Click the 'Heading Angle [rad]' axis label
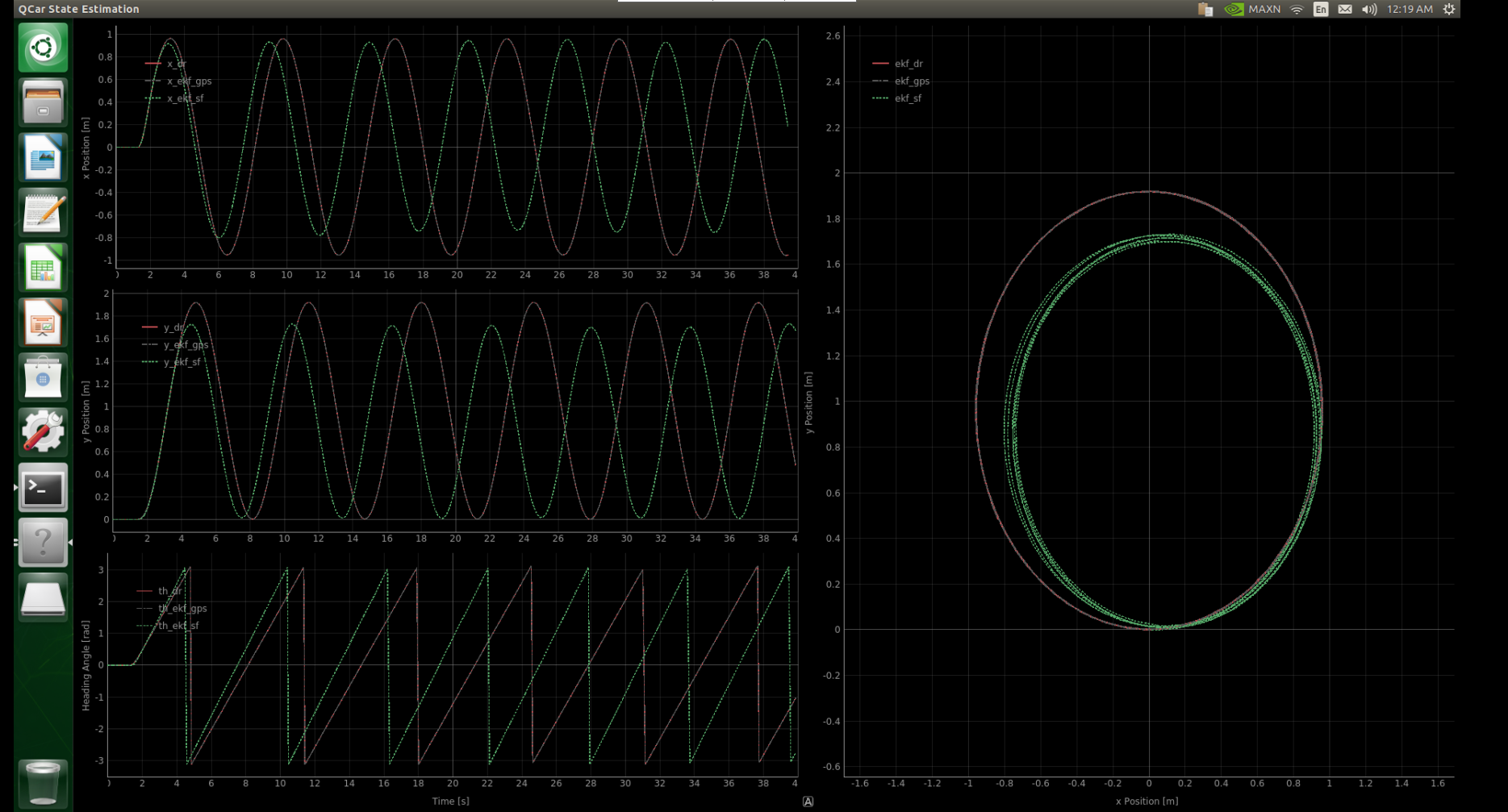Viewport: 1508px width, 812px height. (x=86, y=665)
